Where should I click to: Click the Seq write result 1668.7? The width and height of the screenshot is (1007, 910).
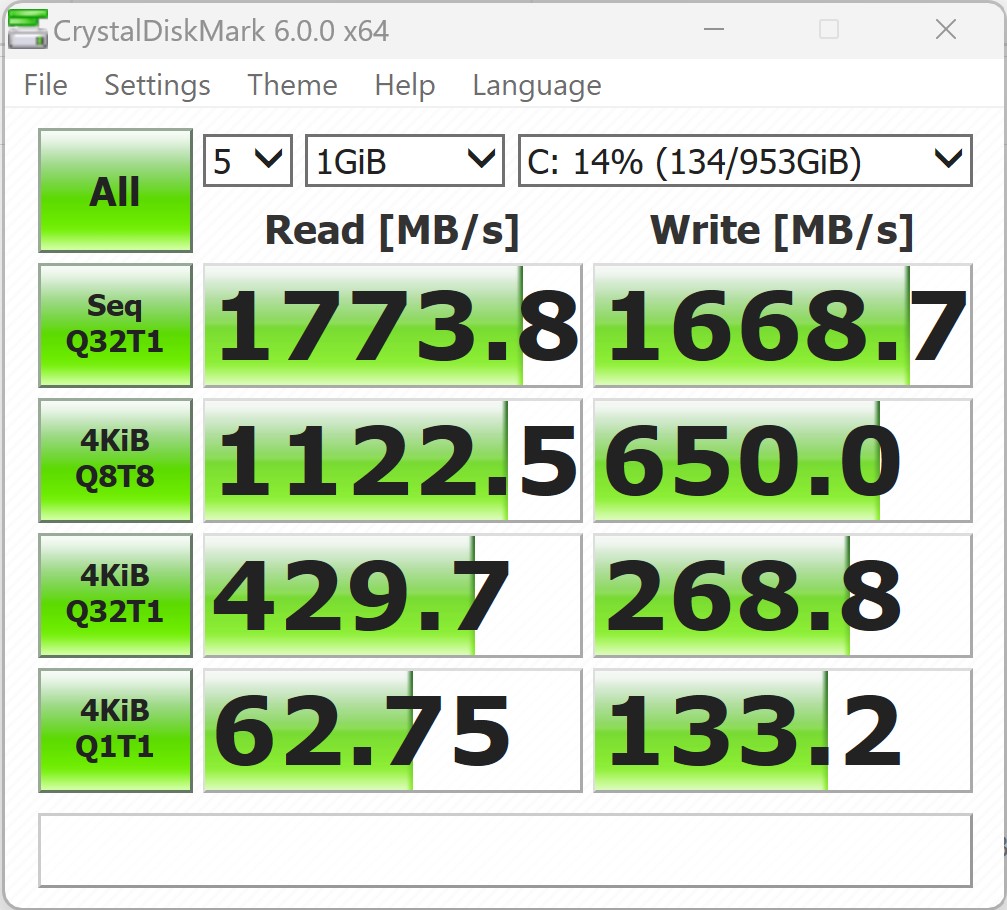click(782, 325)
